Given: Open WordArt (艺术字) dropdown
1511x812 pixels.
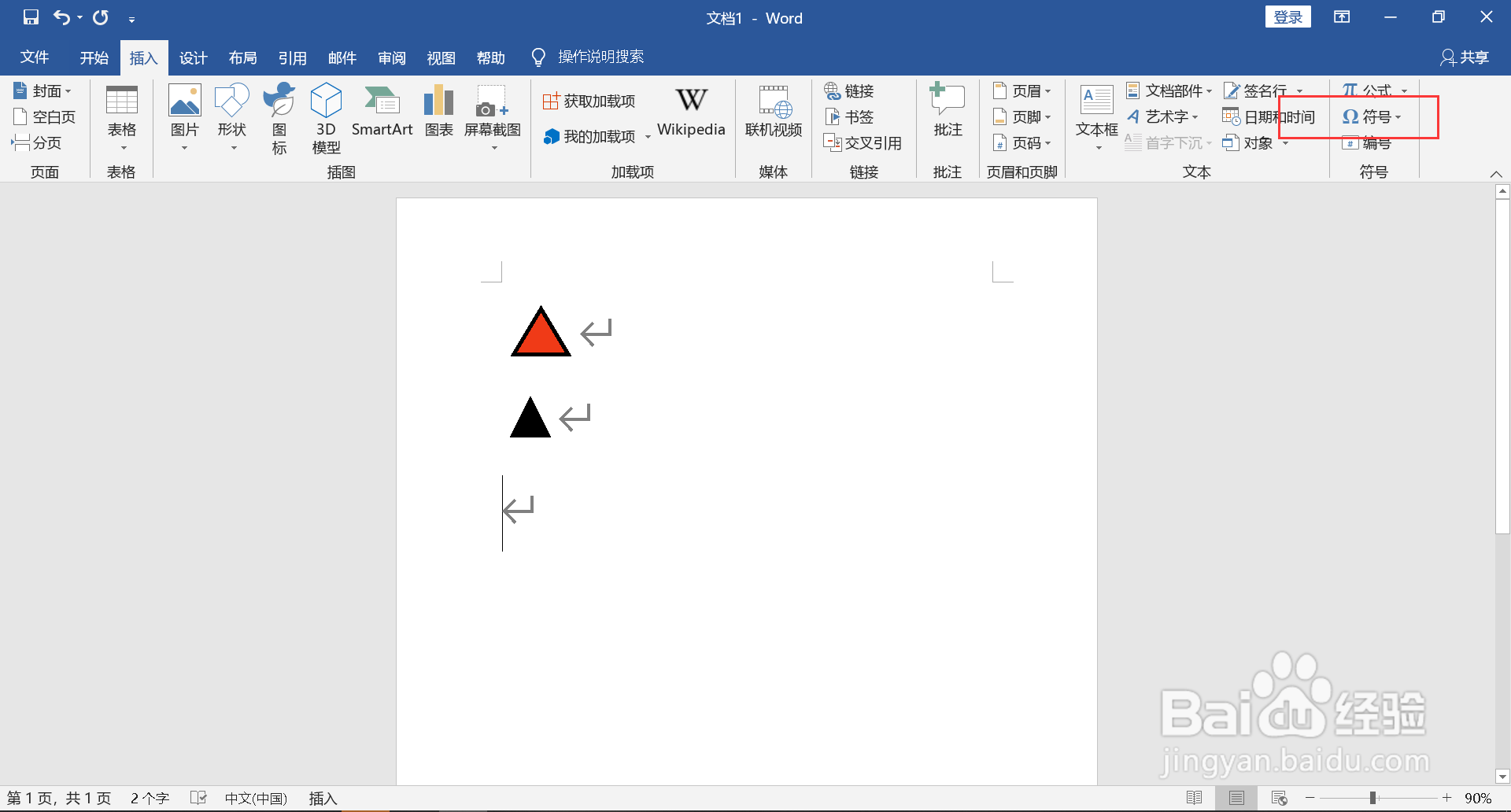Looking at the screenshot, I should [1162, 117].
